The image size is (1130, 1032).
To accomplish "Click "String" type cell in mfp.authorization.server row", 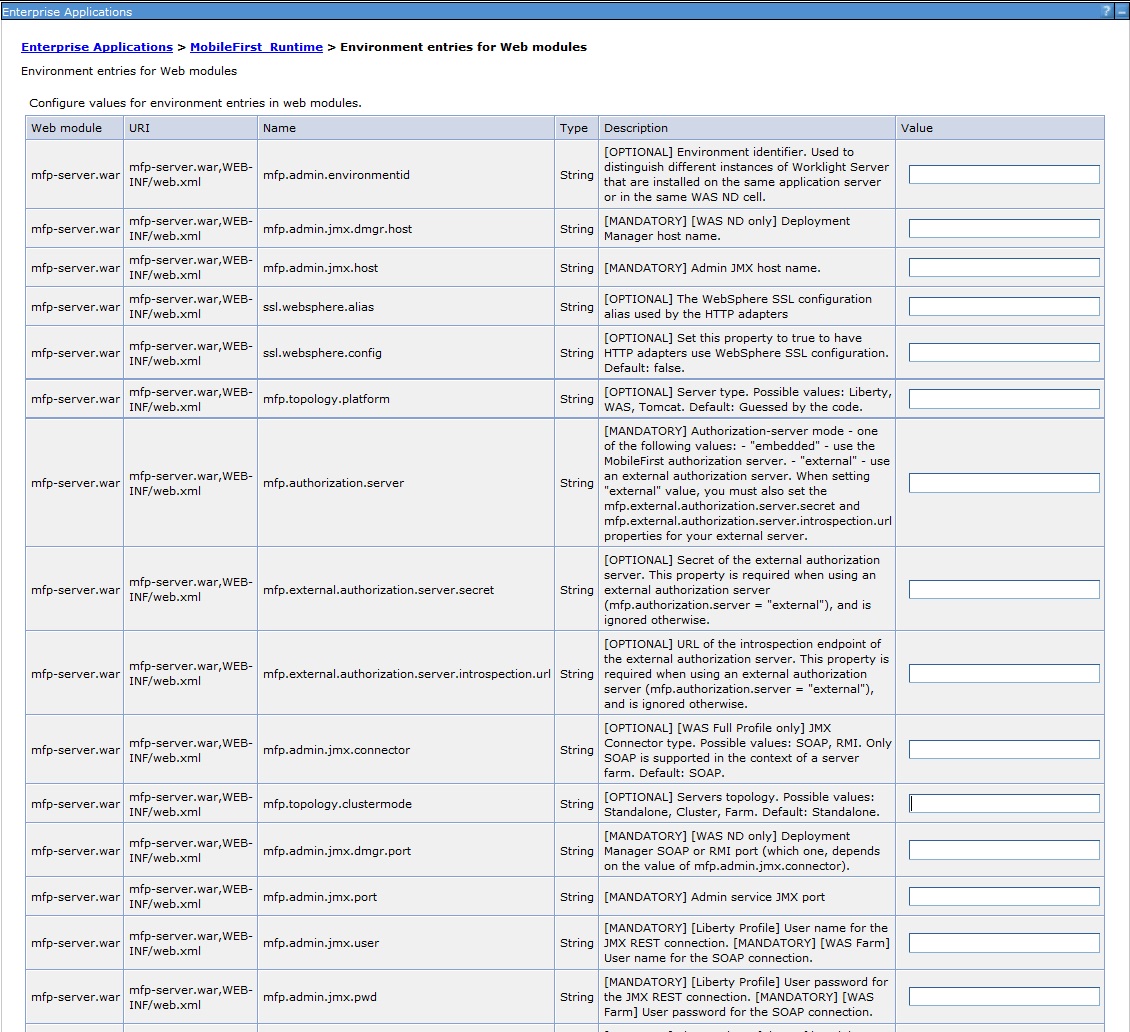I will 577,483.
